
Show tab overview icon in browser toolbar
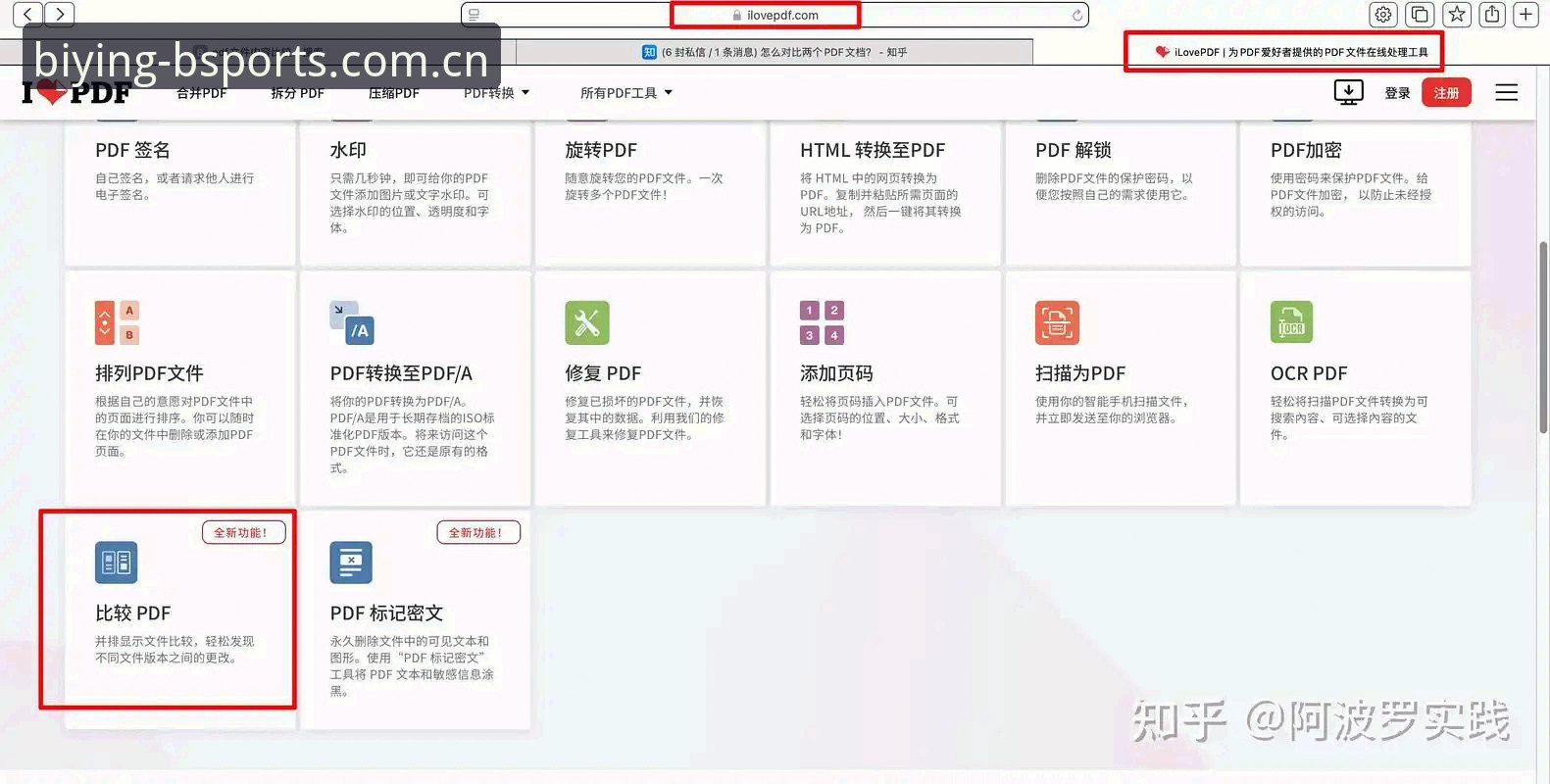[x=1420, y=14]
